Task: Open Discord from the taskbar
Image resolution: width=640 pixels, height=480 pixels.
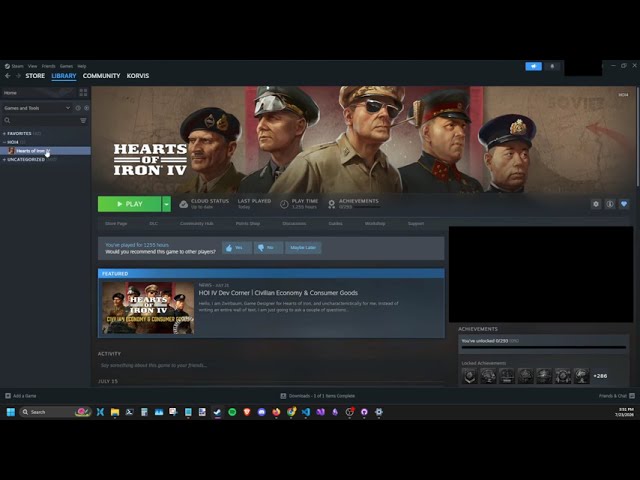Action: (262, 412)
